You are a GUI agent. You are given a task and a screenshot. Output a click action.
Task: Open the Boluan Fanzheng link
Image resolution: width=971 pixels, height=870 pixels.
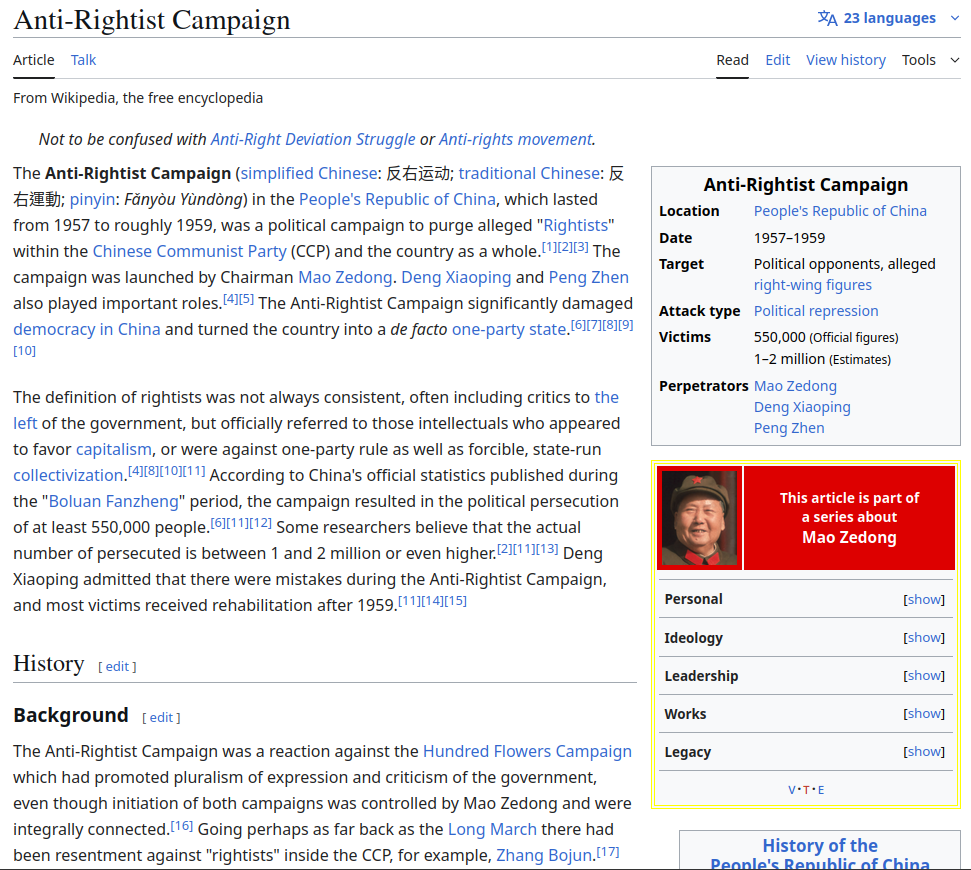113,502
